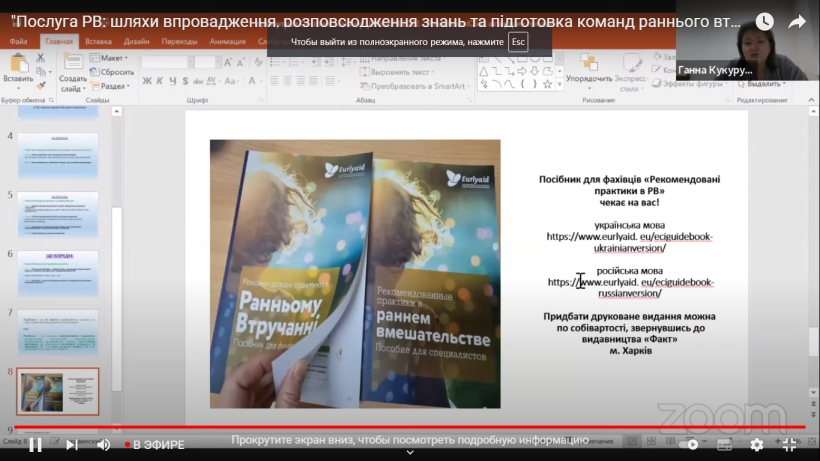Open the Анимация ribbon tab
The height and width of the screenshot is (461, 820).
(227, 41)
